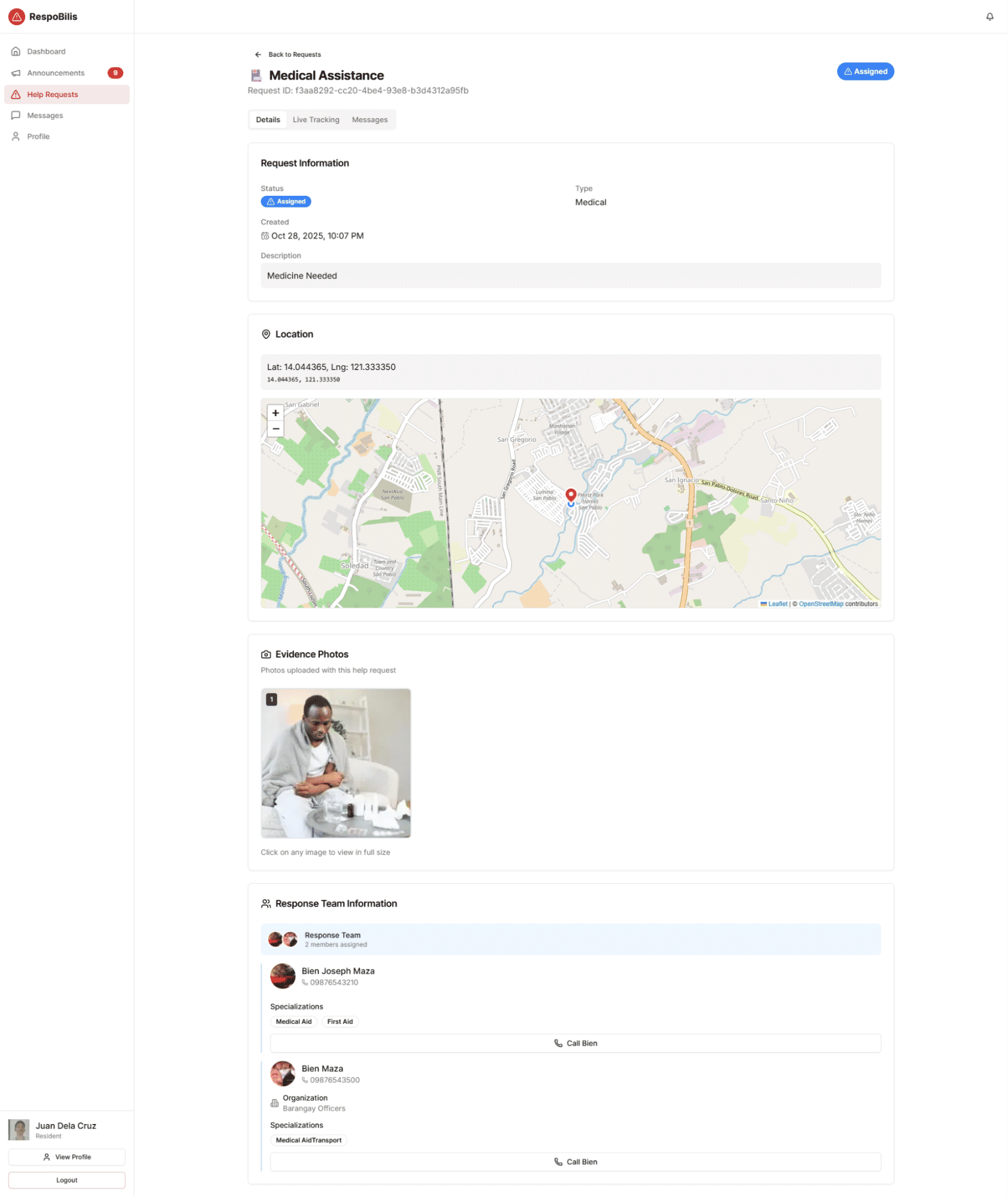
Task: Click the Lat/Lng coordinates text
Action: 331,367
